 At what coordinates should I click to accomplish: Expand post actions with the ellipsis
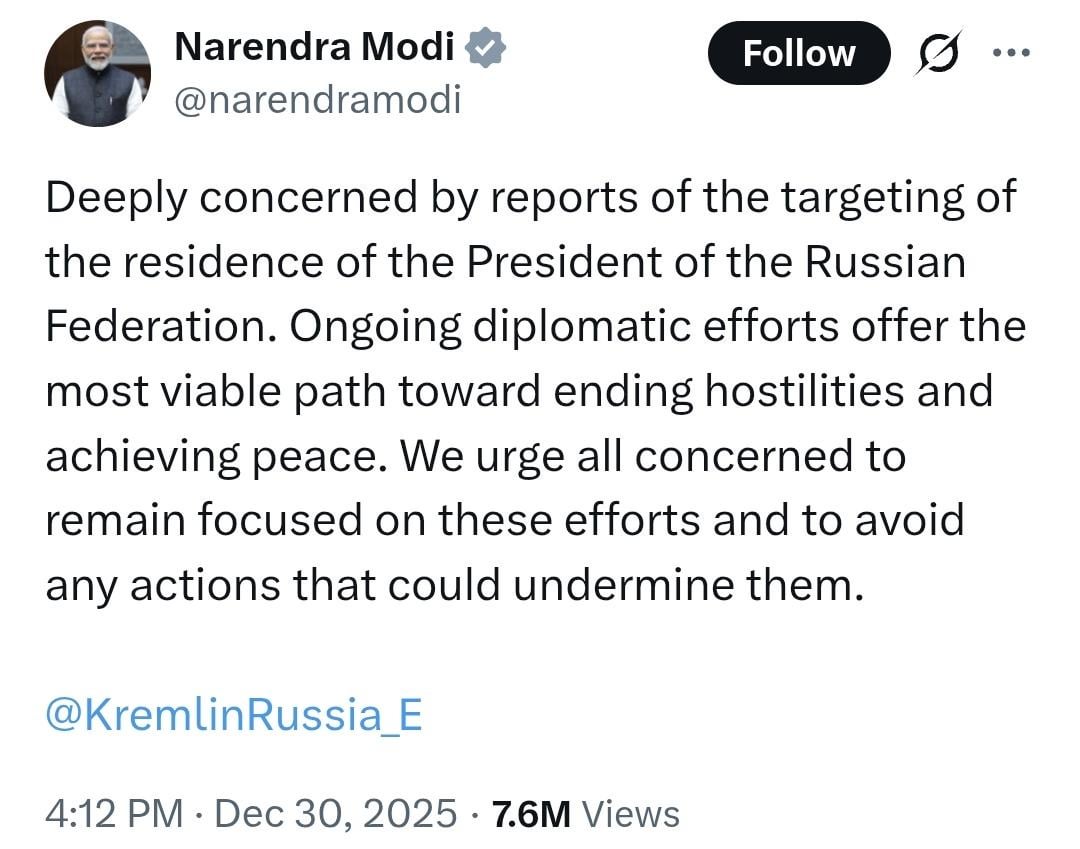[x=1013, y=52]
